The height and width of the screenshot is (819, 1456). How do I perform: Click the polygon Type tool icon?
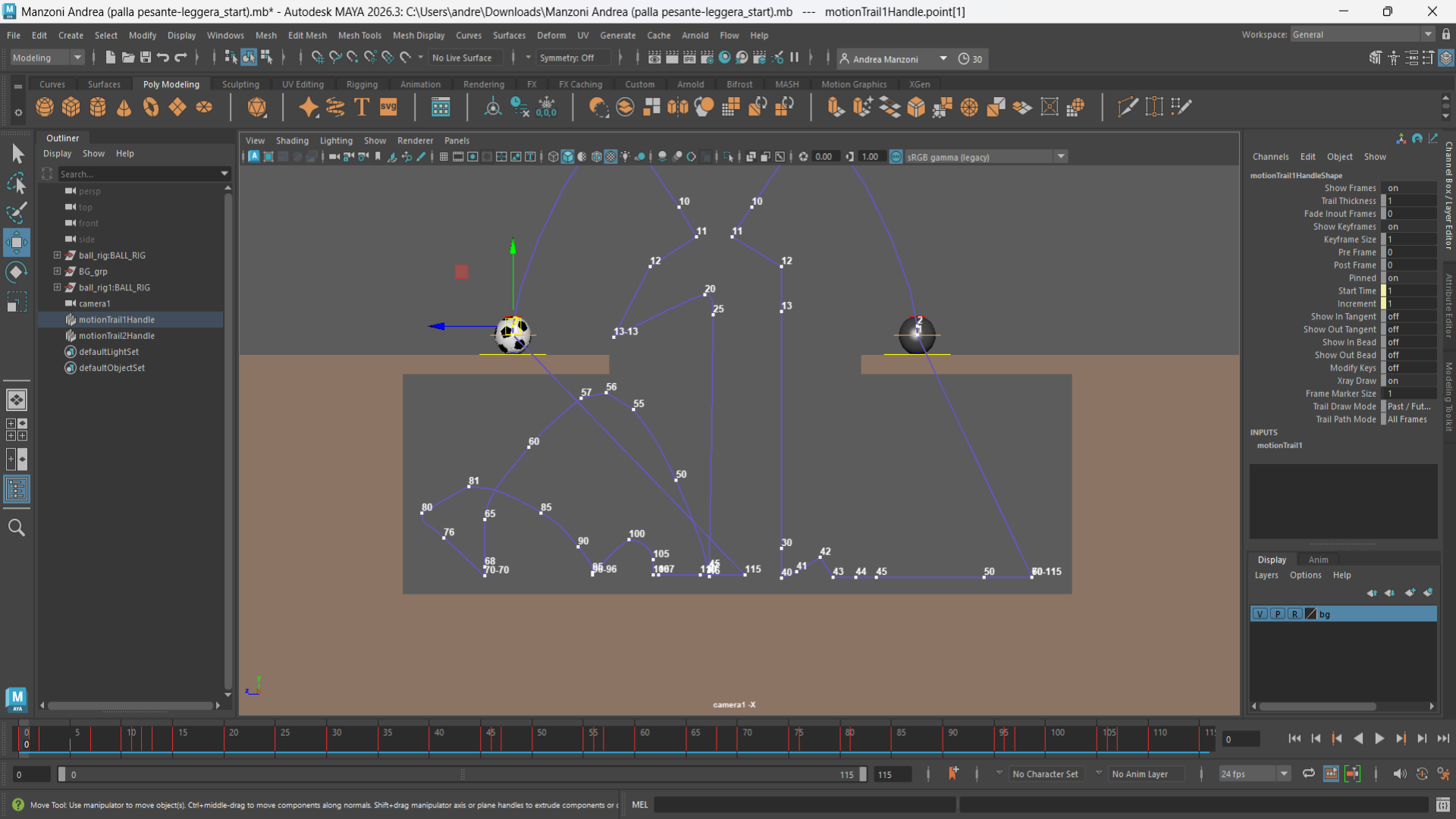pos(362,108)
